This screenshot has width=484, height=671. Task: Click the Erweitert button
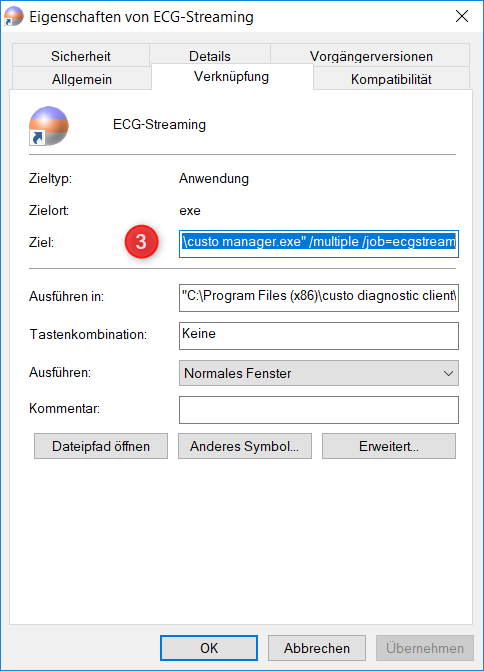click(x=389, y=446)
